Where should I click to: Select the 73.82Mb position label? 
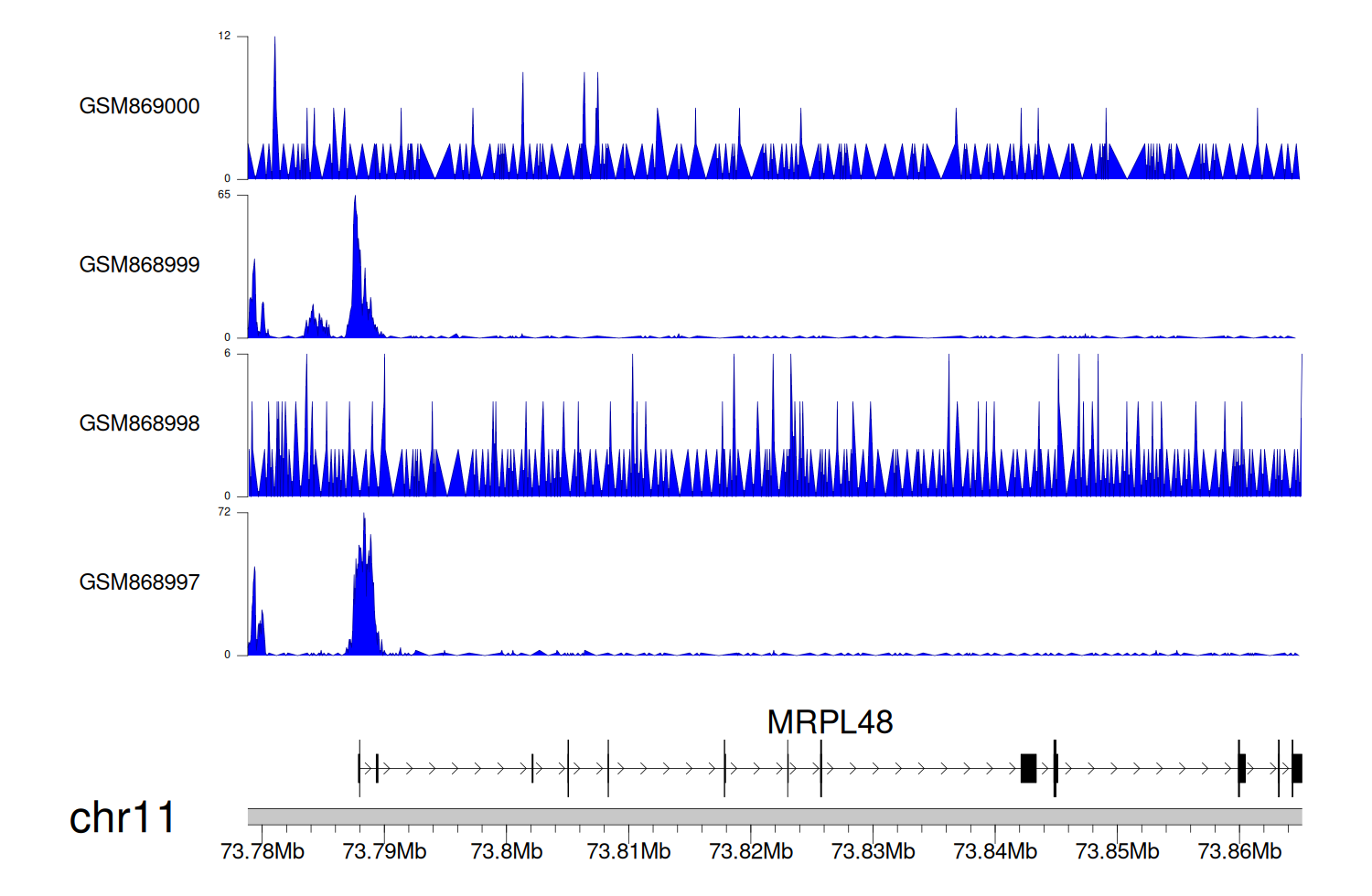(751, 851)
